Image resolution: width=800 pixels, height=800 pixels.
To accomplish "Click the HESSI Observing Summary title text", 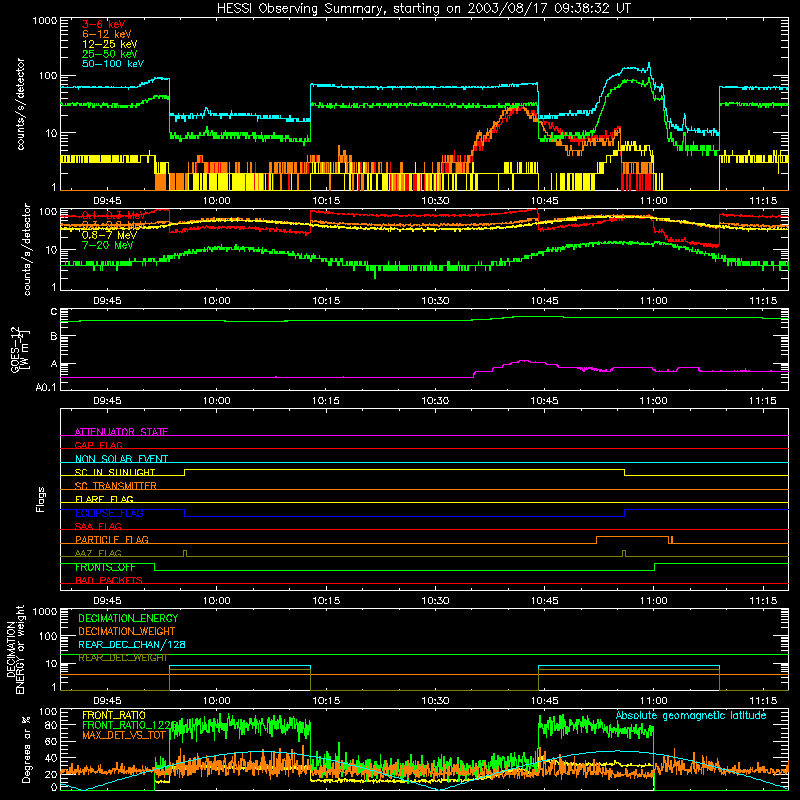I will (423, 8).
